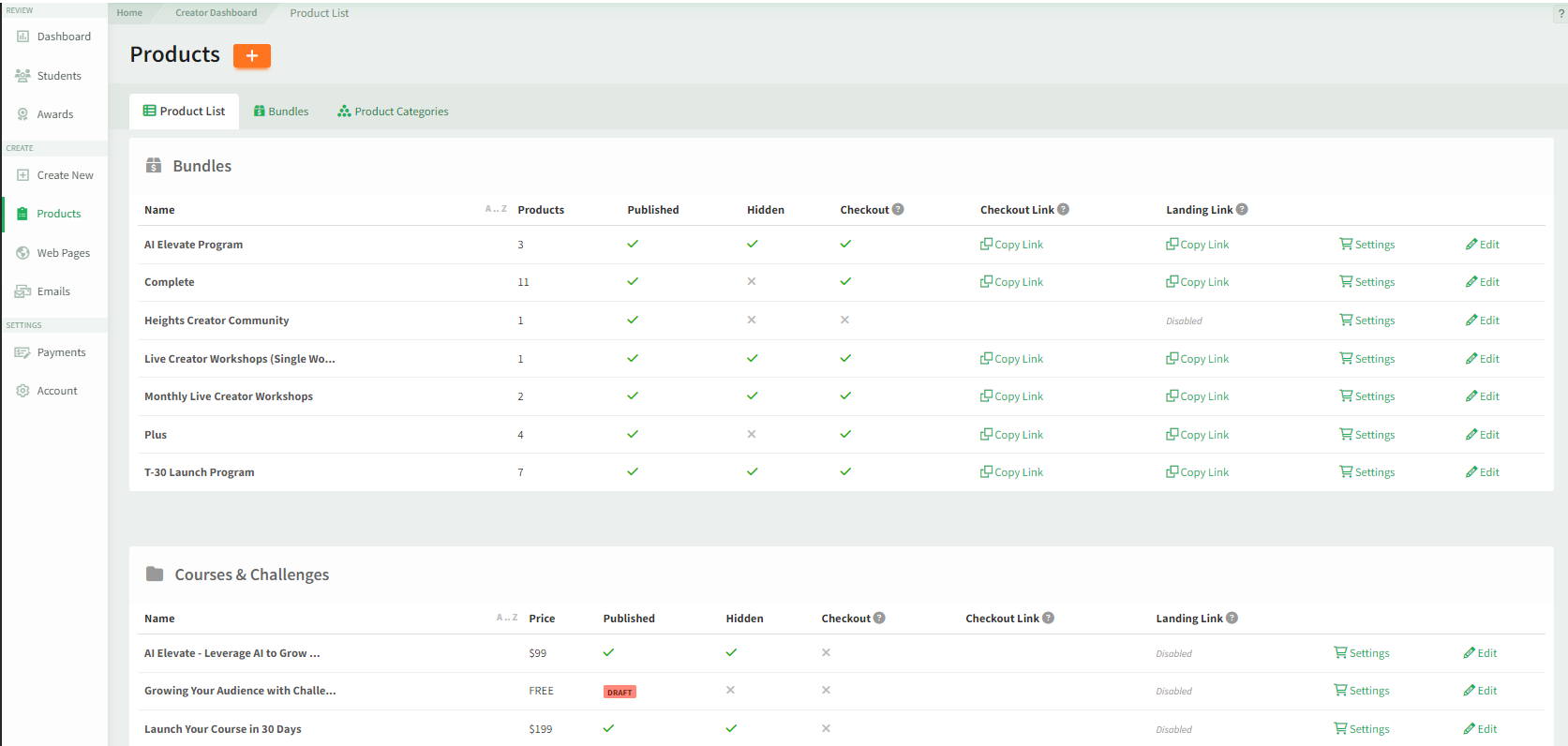Show help for Courses Checkout column
The image size is (1568, 746).
(879, 618)
